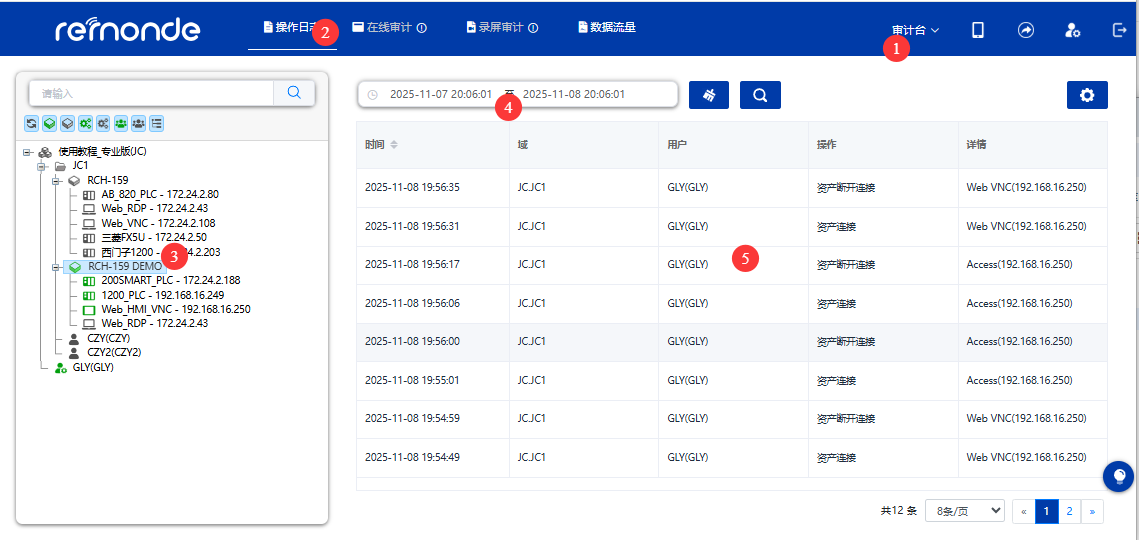This screenshot has width=1139, height=540.
Task: Go to page 2 of results
Action: (x=1069, y=511)
